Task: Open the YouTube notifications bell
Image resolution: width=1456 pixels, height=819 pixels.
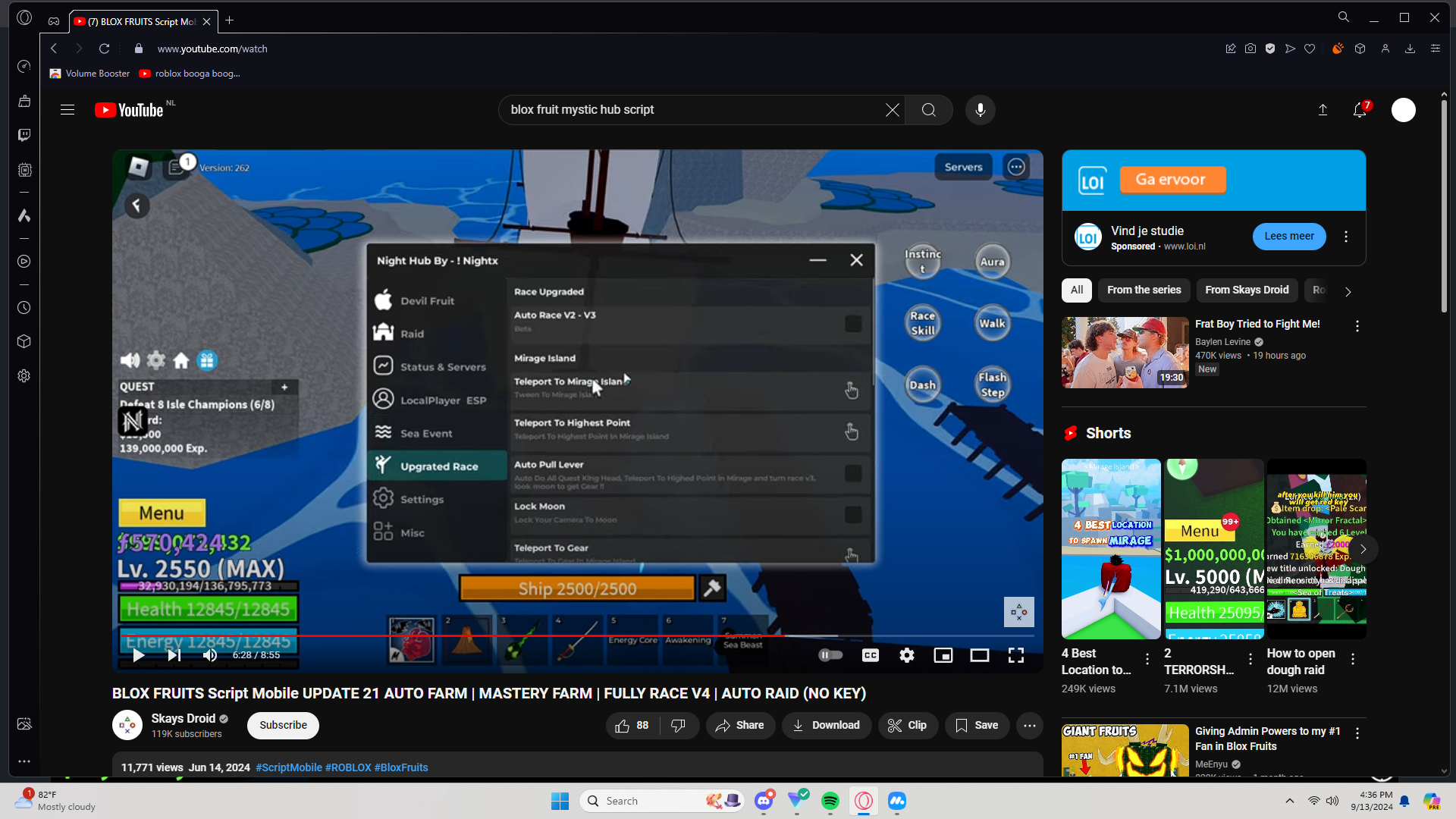Action: 1360,110
